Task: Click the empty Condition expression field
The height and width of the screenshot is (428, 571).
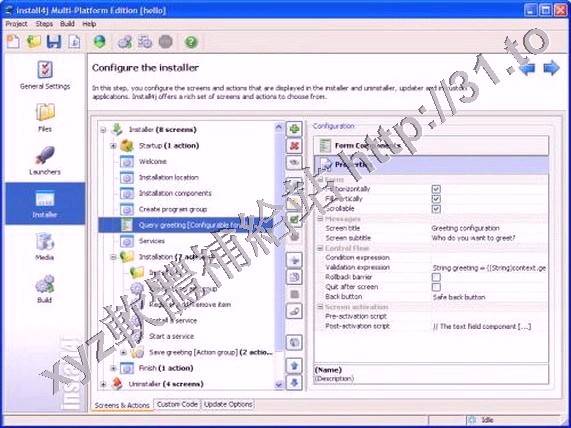Action: pyautogui.click(x=489, y=258)
